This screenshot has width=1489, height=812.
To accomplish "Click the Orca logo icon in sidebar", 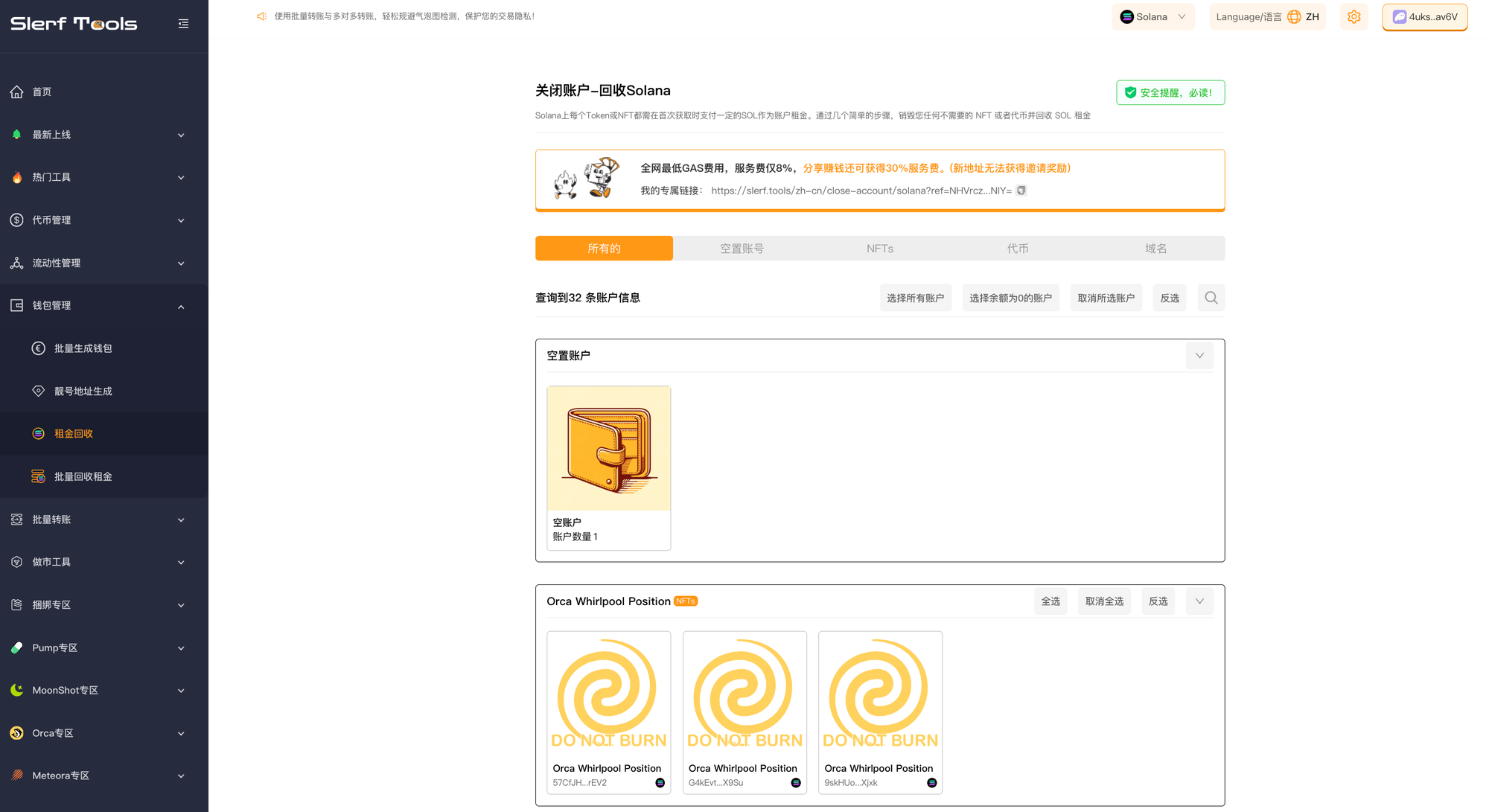I will pos(17,733).
